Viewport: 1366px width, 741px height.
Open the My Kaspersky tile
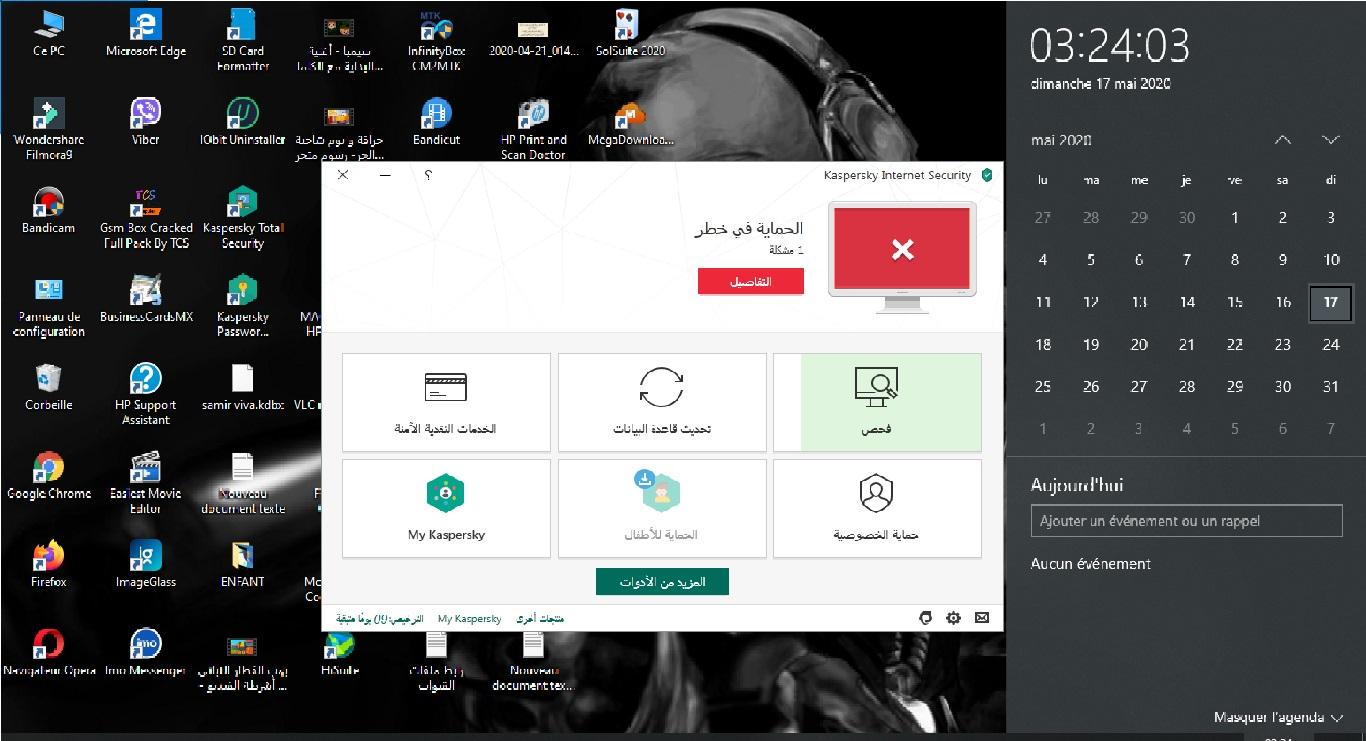(x=446, y=508)
